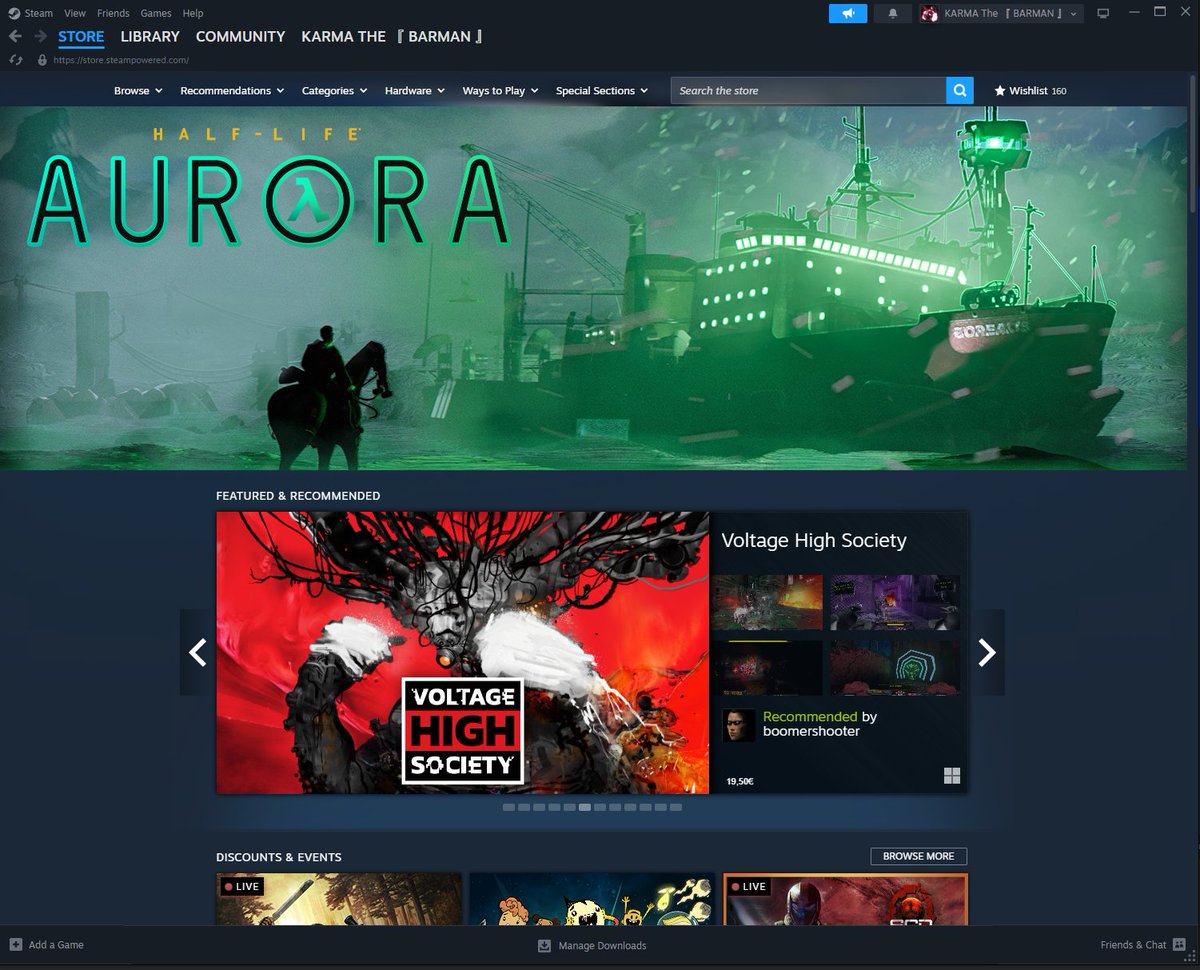Image resolution: width=1200 pixels, height=970 pixels.
Task: Switch to the LIBRARY tab
Action: pyautogui.click(x=150, y=36)
